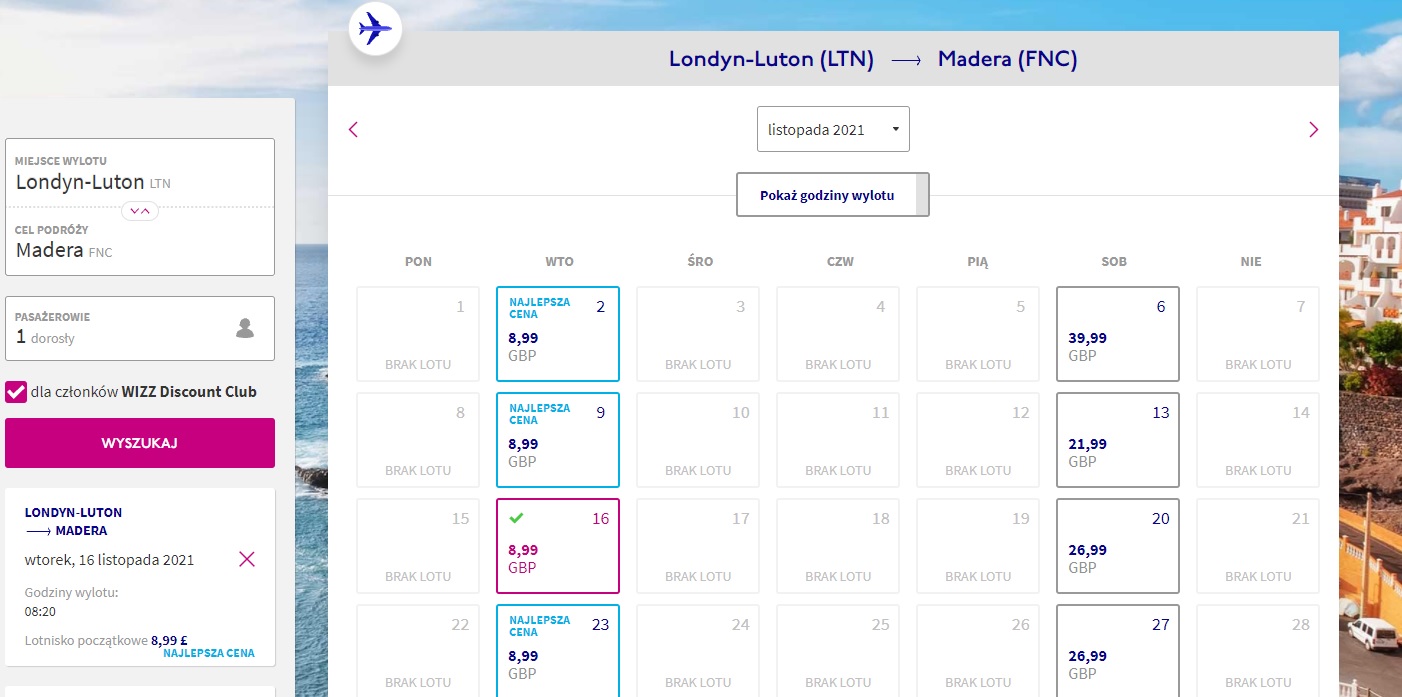Go to next month with right arrow
The width and height of the screenshot is (1402, 697).
click(1313, 129)
